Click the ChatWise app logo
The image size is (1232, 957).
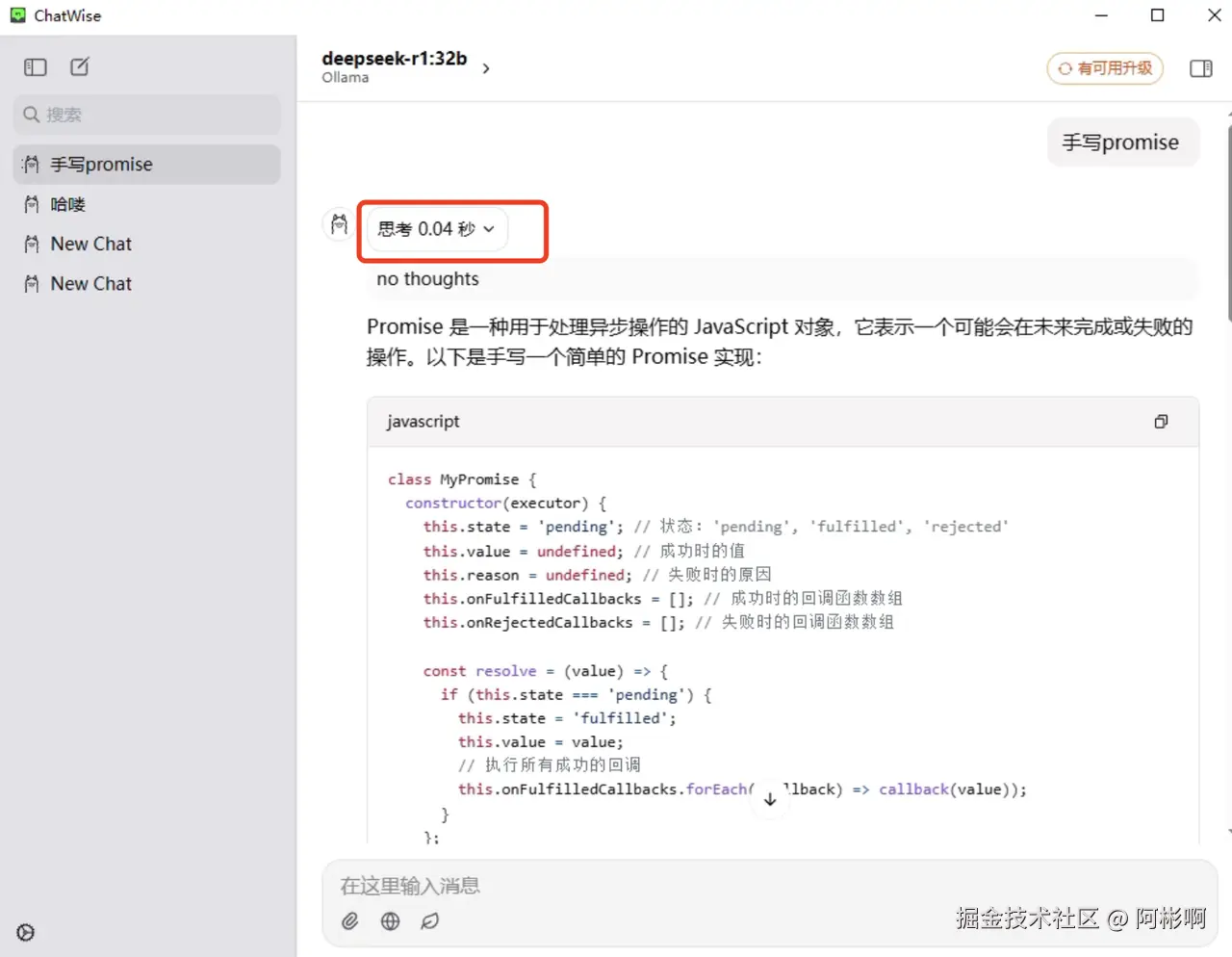[x=18, y=15]
